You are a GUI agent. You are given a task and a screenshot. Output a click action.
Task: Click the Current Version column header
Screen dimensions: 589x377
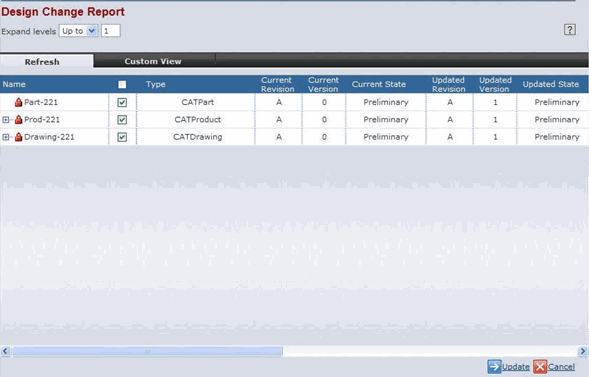tap(323, 84)
